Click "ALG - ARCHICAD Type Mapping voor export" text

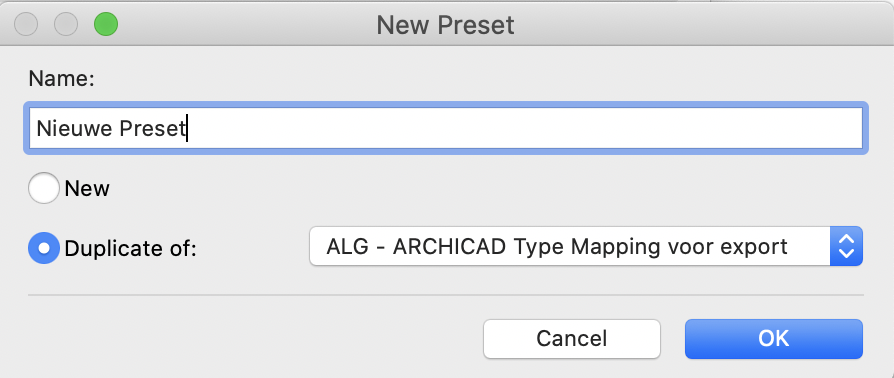pyautogui.click(x=557, y=247)
